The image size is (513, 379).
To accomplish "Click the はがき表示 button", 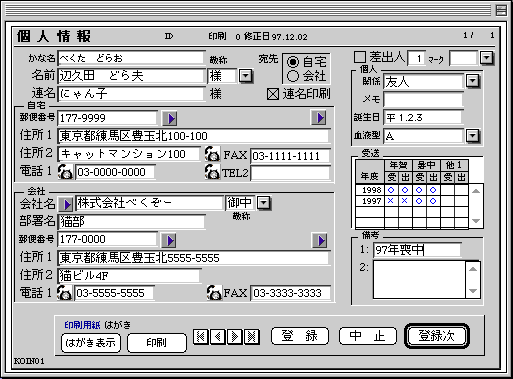I will [x=91, y=342].
